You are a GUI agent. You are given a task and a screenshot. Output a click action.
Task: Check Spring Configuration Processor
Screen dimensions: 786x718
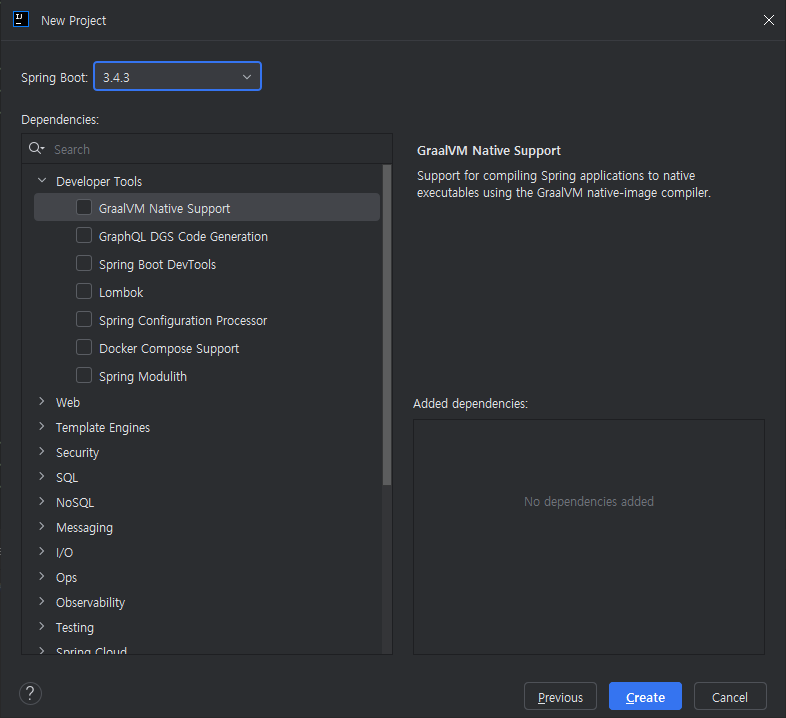[84, 319]
